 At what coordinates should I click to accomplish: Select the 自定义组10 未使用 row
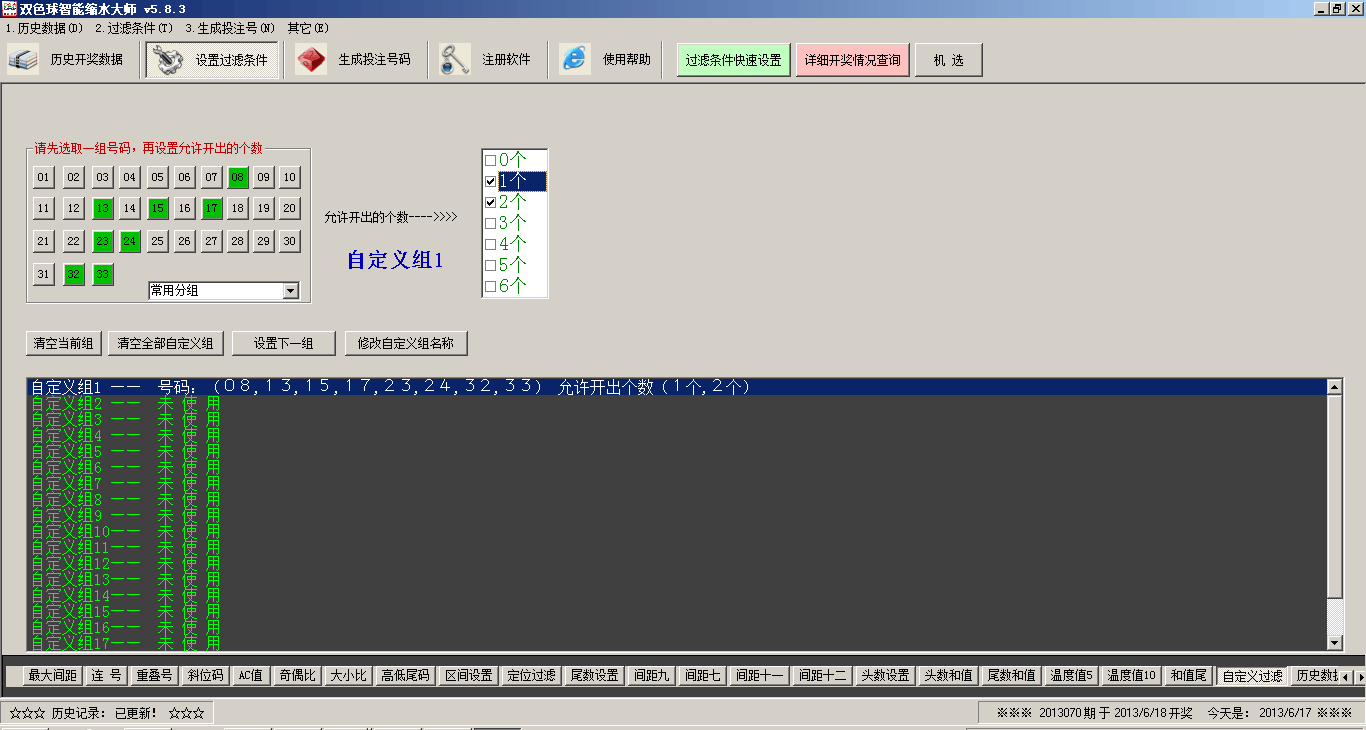click(677, 531)
